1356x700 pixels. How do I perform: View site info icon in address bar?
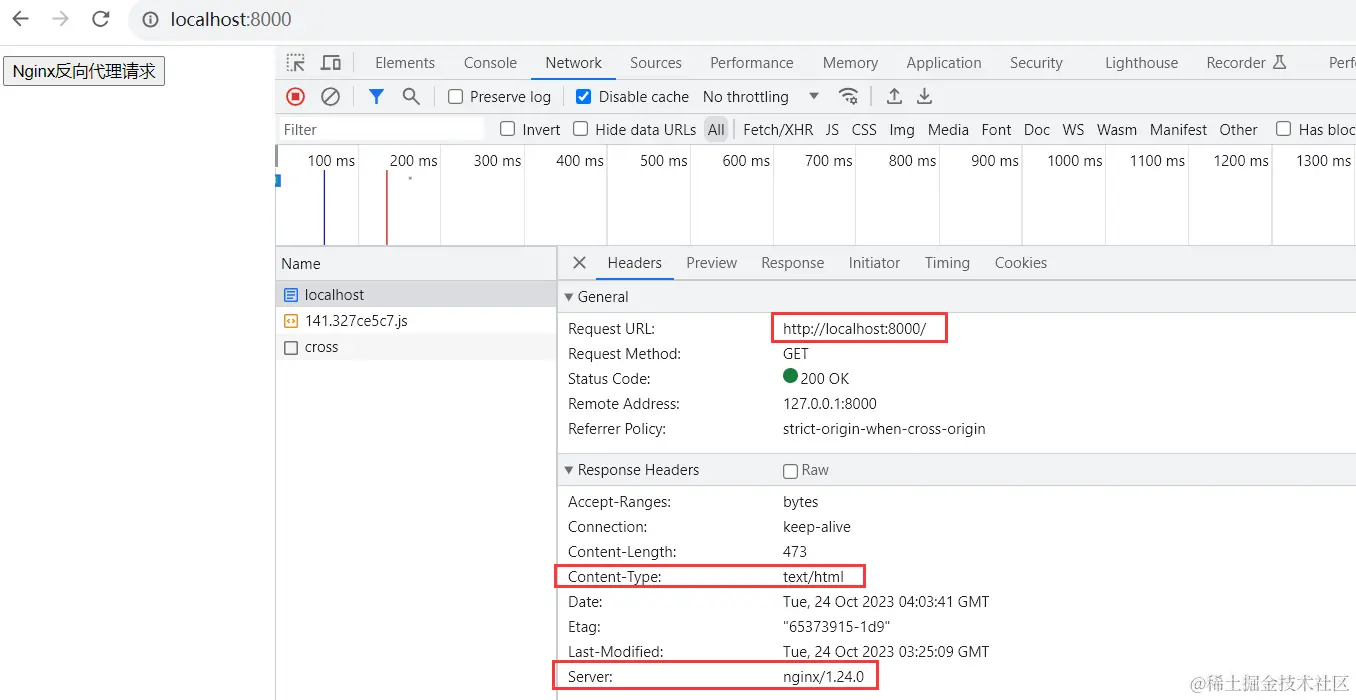coord(150,20)
